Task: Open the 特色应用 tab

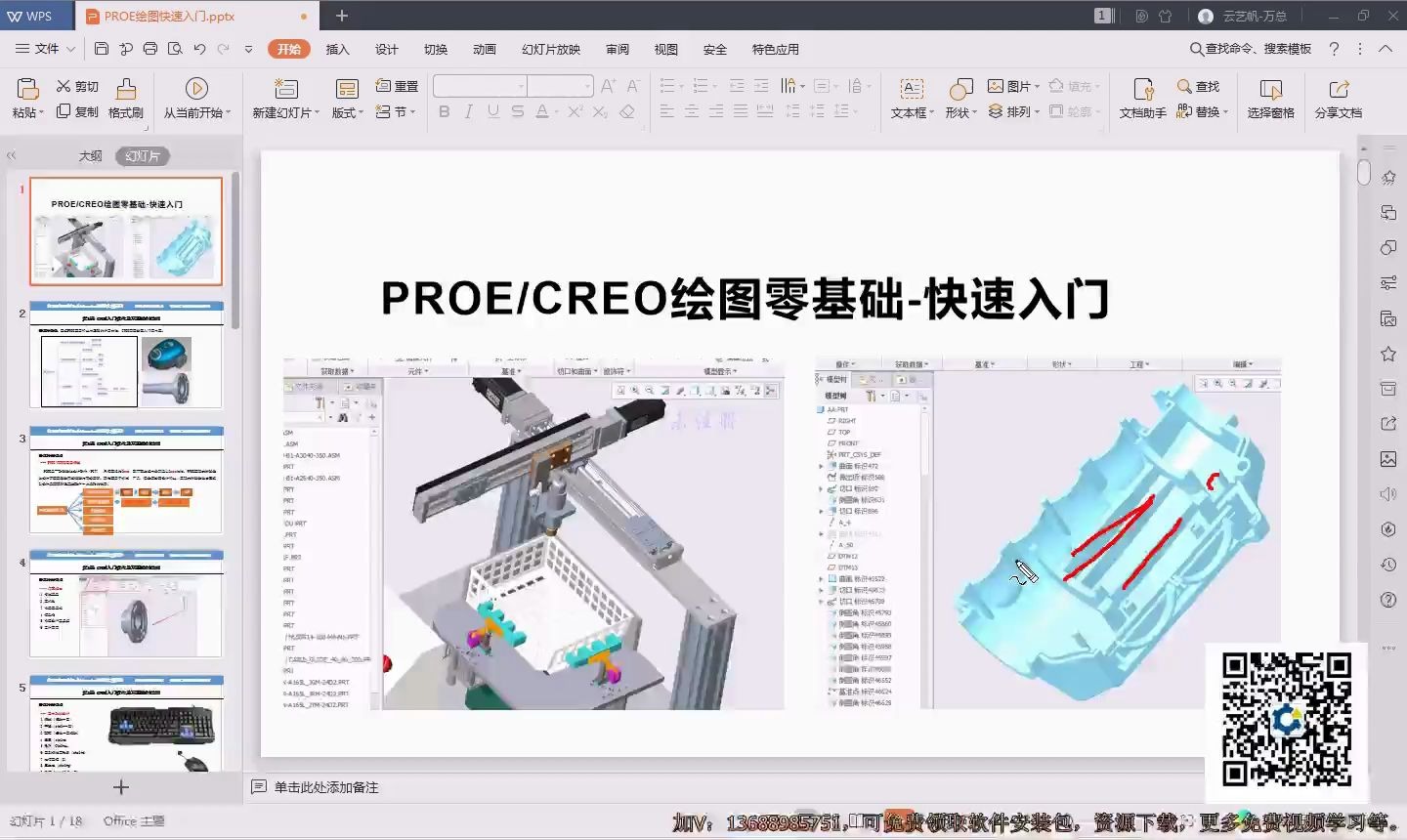Action: [776, 49]
